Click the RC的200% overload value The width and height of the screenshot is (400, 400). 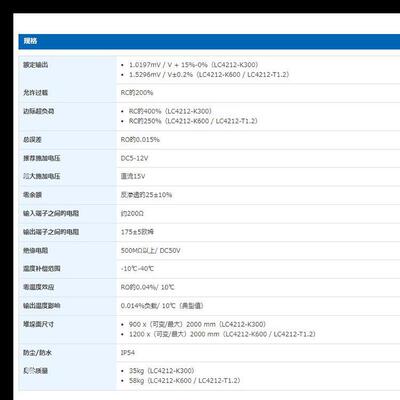pos(137,93)
